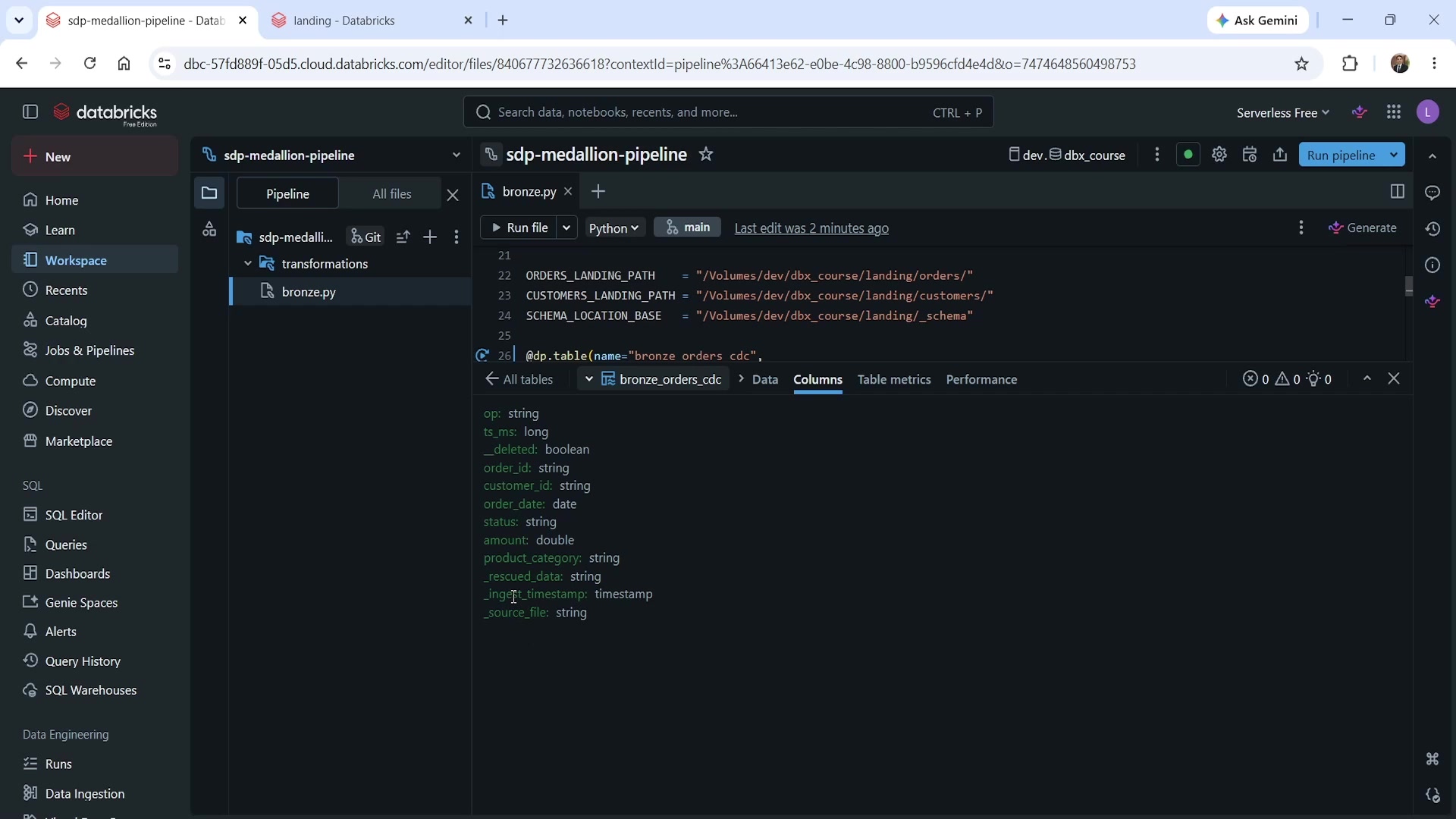This screenshot has width=1456, height=819.
Task: Click the Generate AI button
Action: (1363, 227)
